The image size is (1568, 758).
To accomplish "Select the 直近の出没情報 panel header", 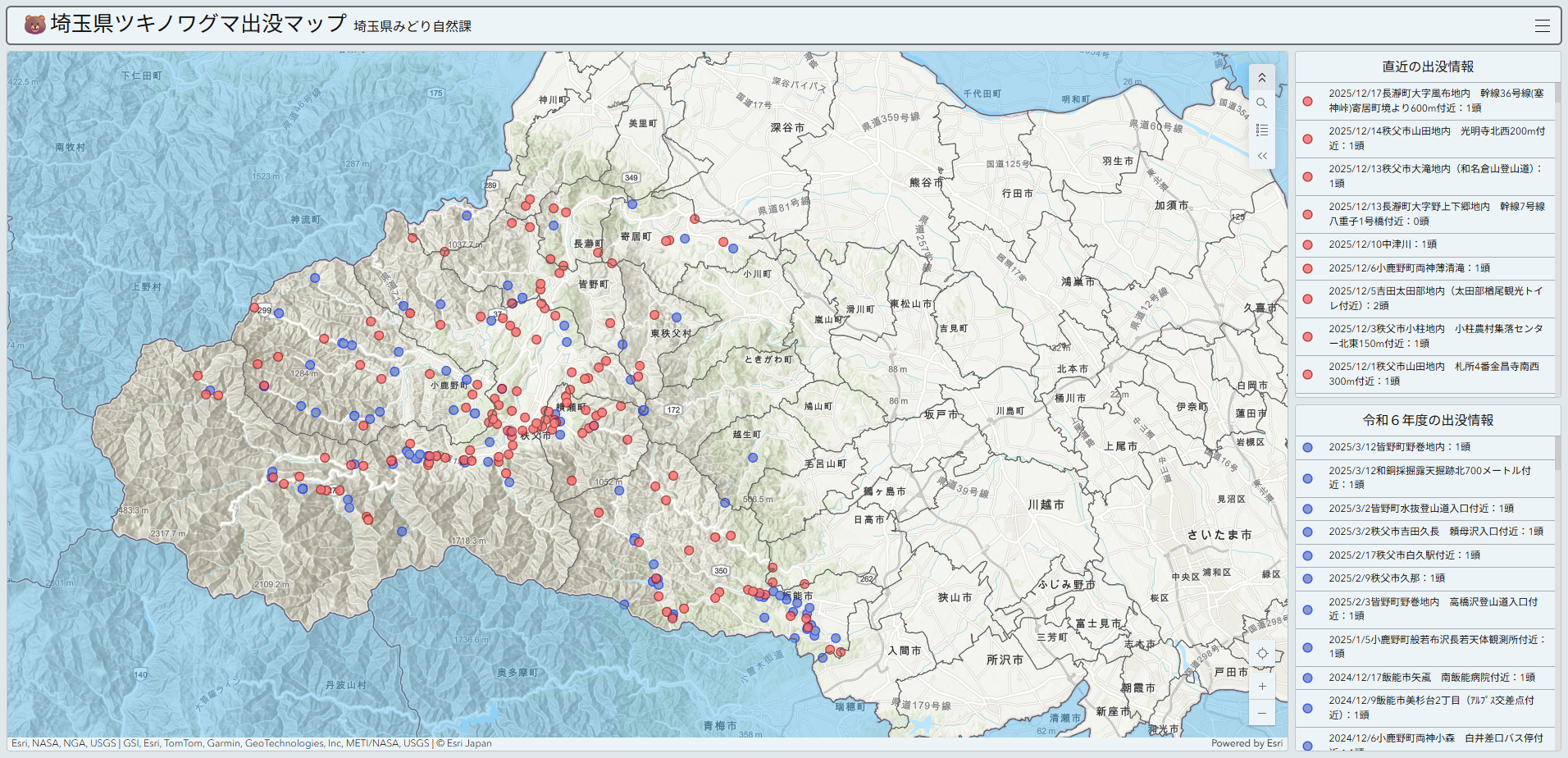I will pyautogui.click(x=1427, y=66).
